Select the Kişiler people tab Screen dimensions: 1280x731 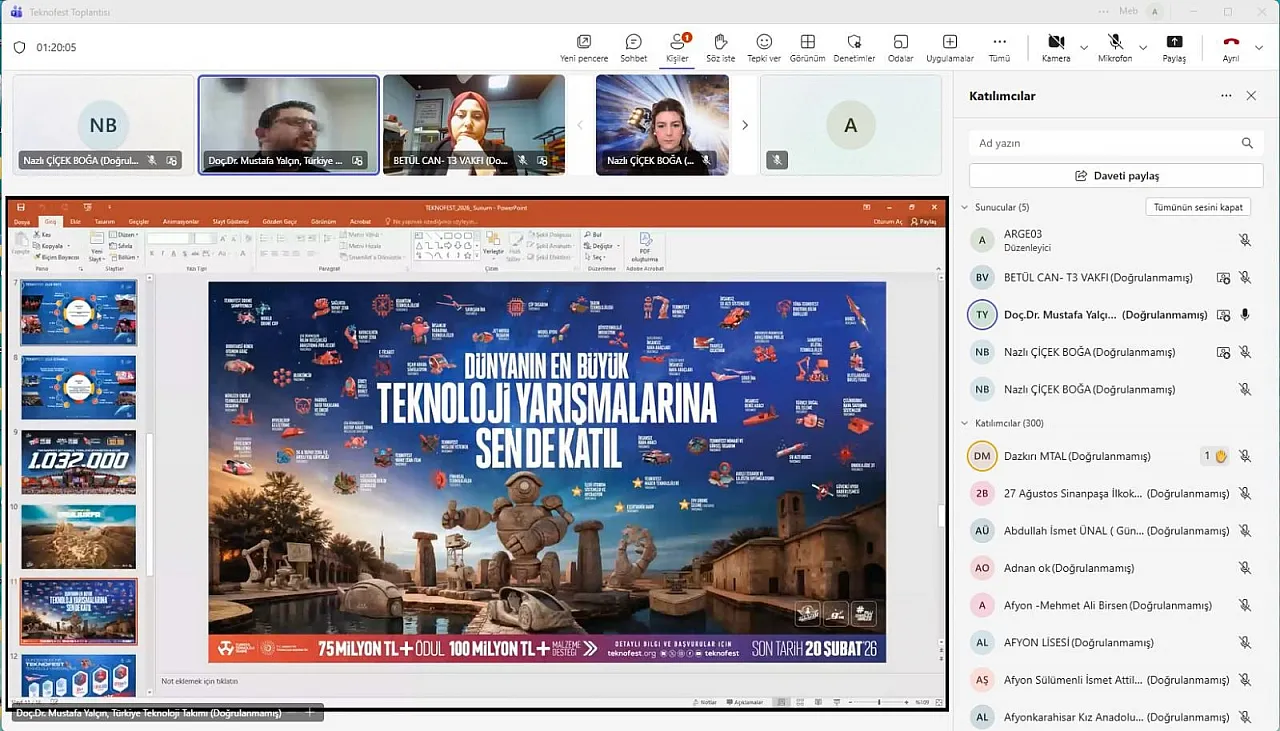(678, 42)
